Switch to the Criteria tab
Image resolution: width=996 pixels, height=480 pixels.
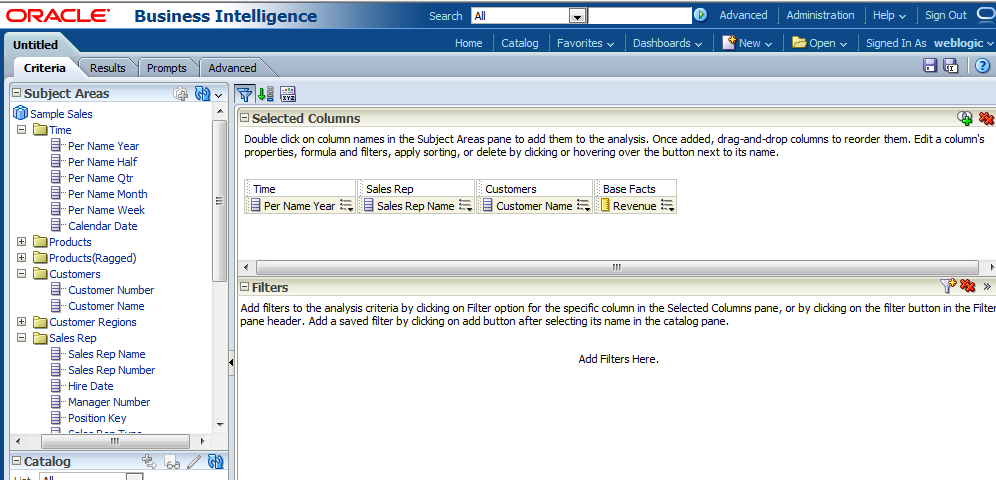(x=44, y=67)
